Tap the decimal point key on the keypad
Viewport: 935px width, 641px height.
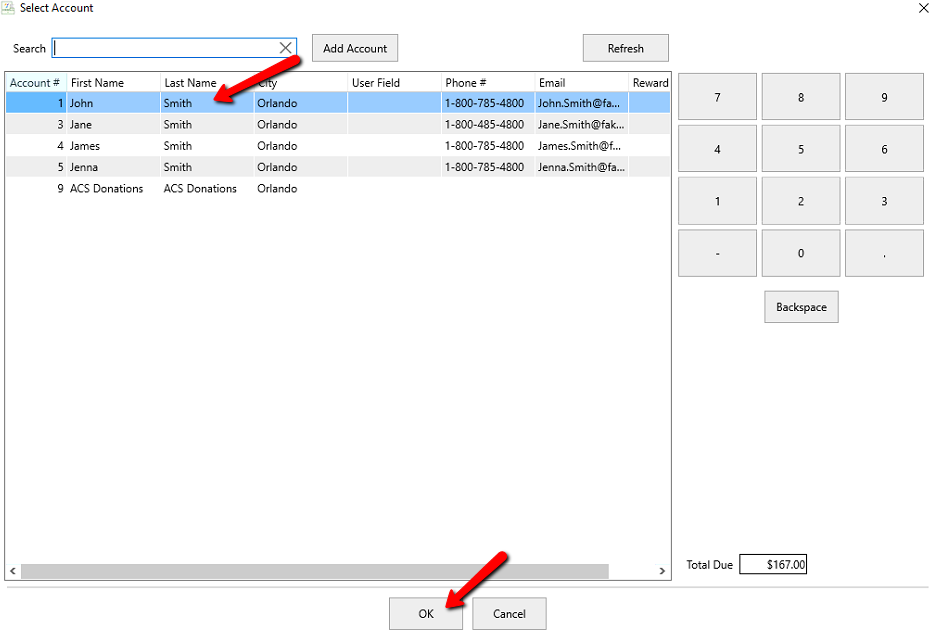coord(884,253)
